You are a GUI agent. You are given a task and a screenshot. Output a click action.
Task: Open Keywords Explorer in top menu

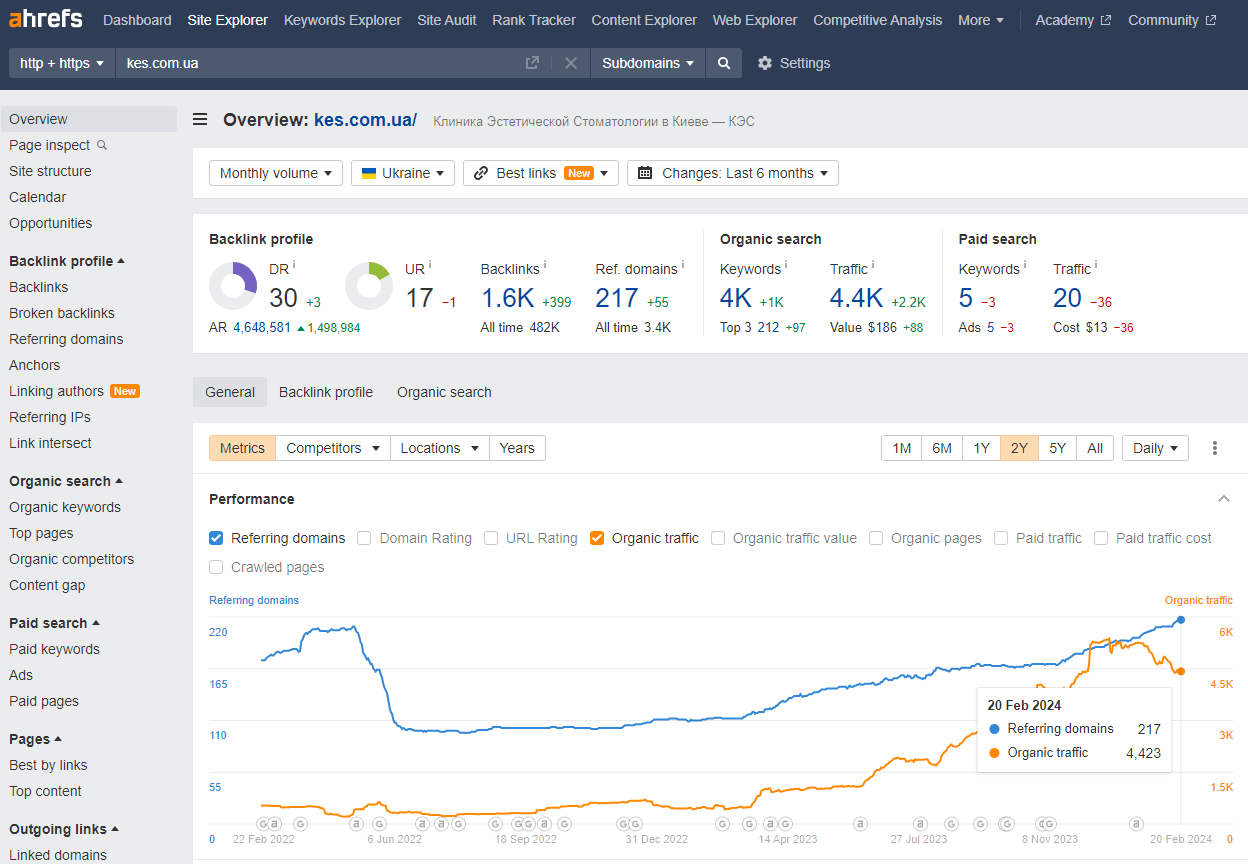coord(342,20)
